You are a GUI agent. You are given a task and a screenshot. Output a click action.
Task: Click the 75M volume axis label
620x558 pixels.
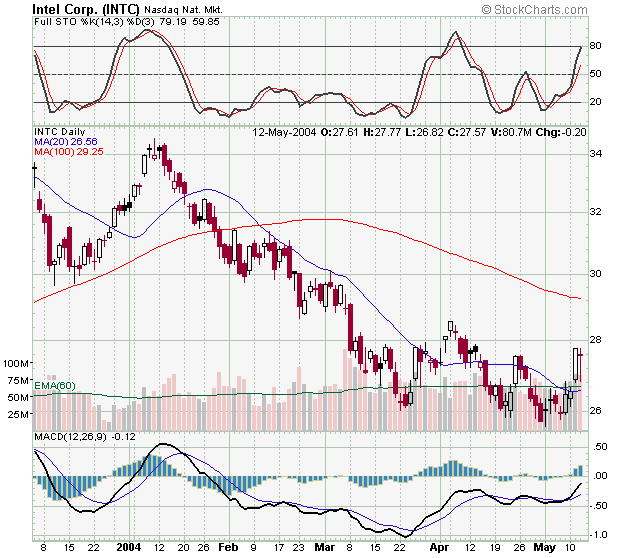tap(19, 380)
